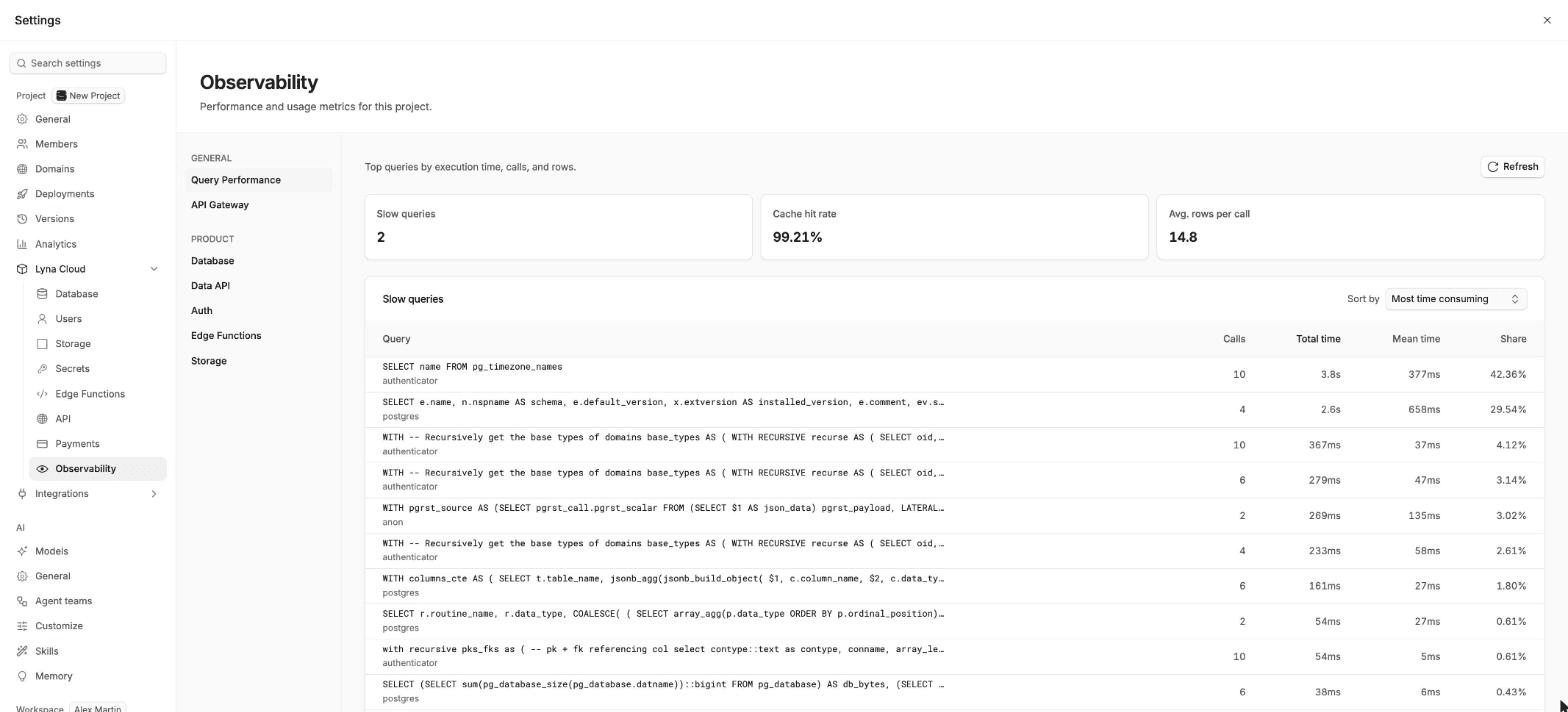Click the Customize sliders icon

coord(22,626)
